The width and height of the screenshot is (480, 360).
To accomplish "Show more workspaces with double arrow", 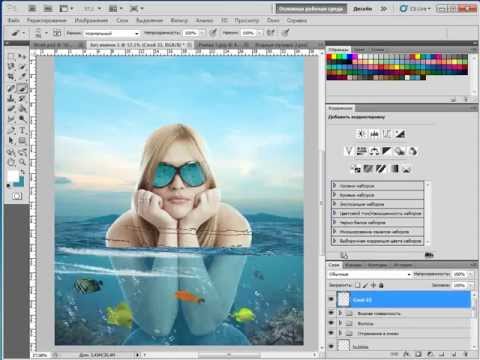I will click(384, 9).
